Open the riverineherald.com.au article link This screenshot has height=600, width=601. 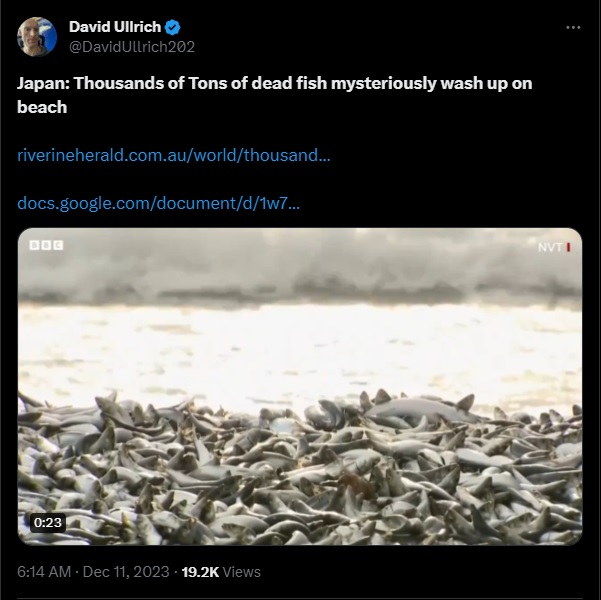[174, 155]
